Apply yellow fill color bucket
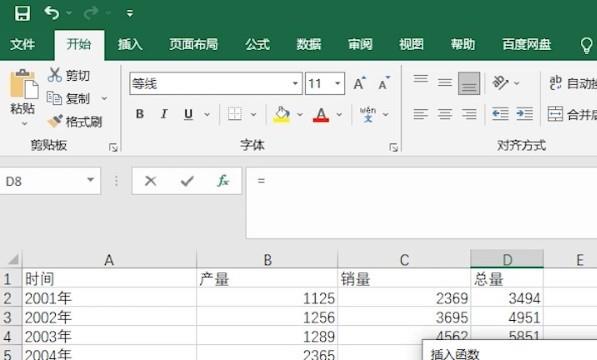597x360 pixels. point(282,114)
